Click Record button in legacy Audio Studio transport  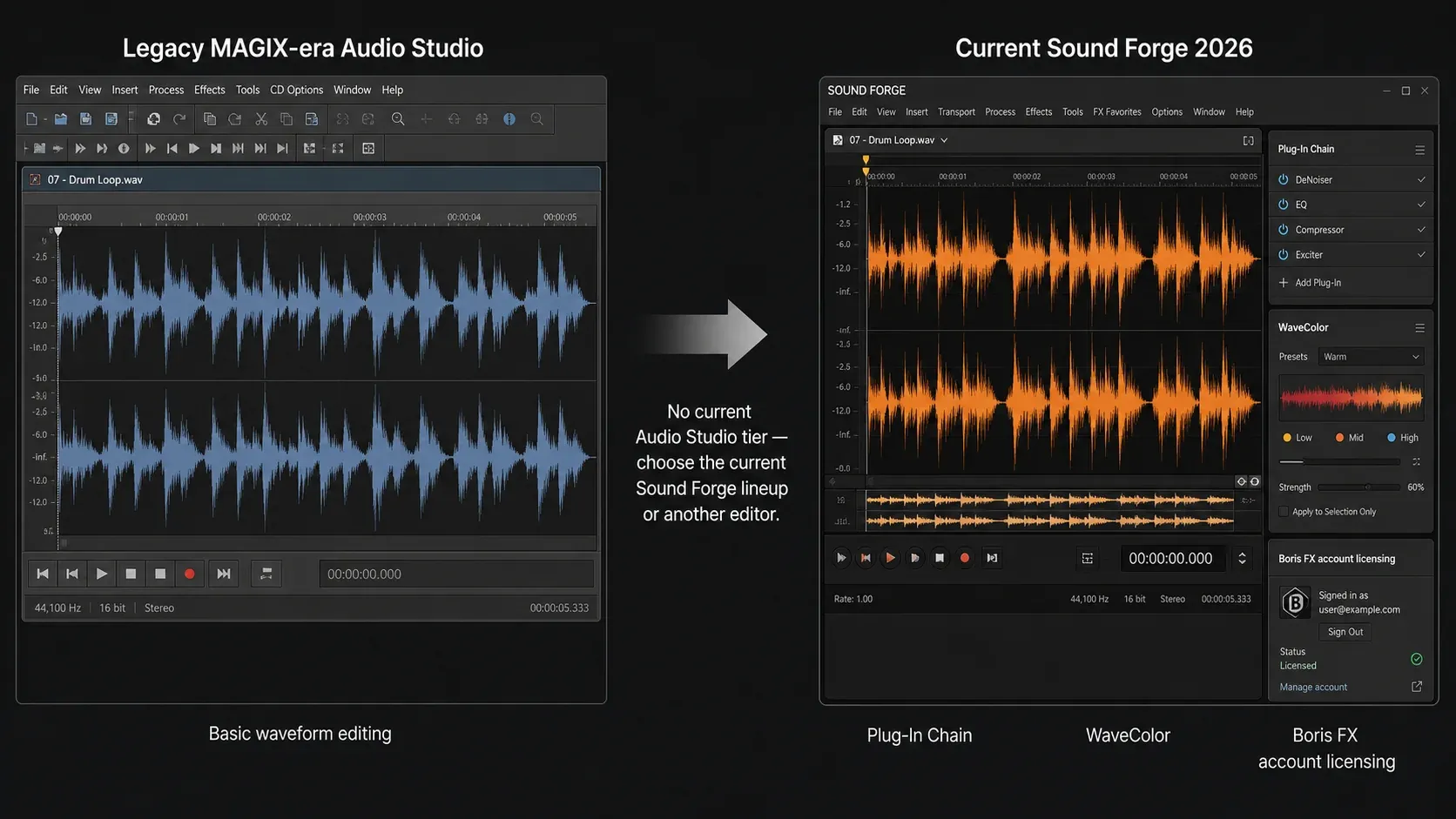tap(190, 574)
